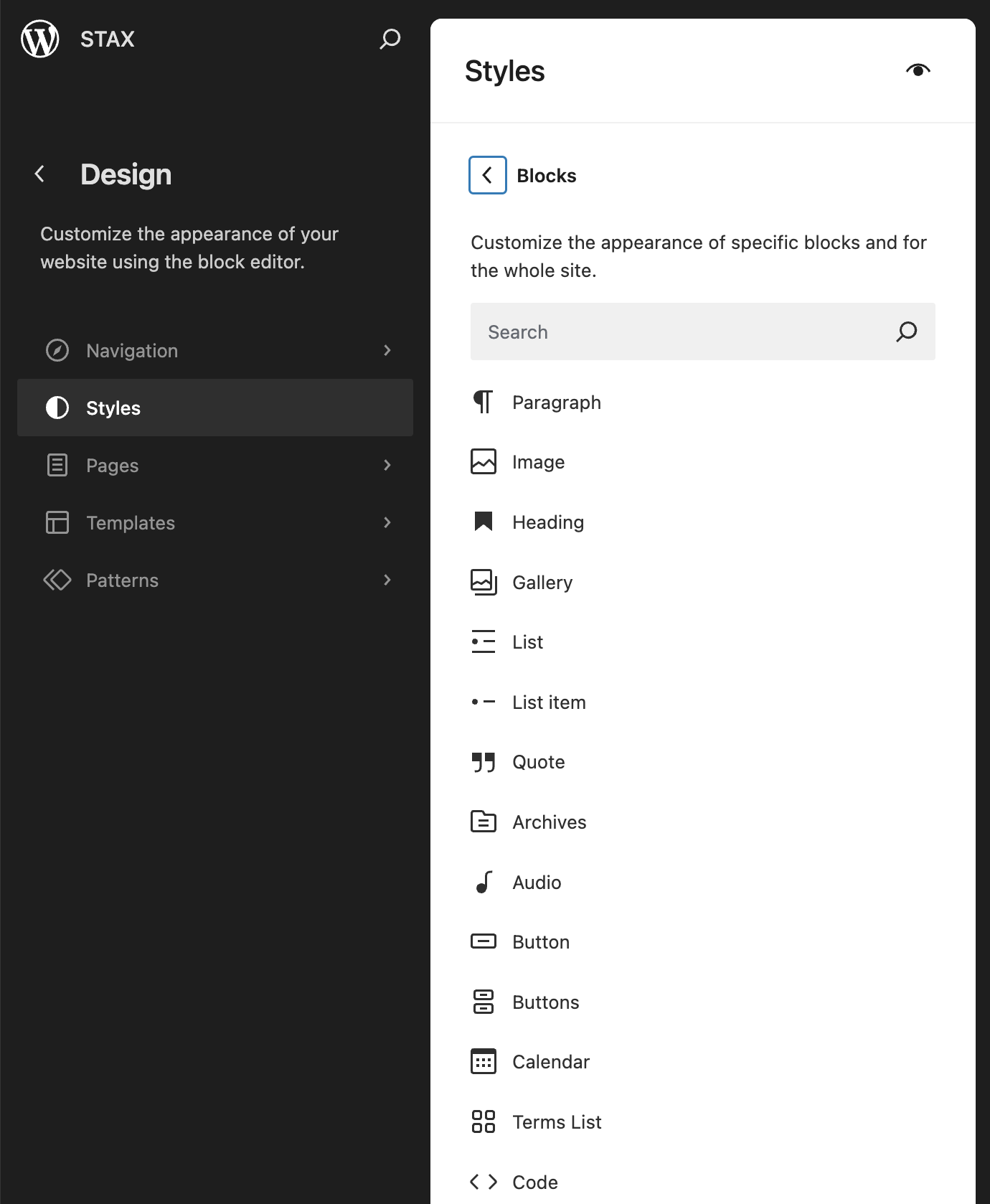Open Heading block styles

(703, 522)
